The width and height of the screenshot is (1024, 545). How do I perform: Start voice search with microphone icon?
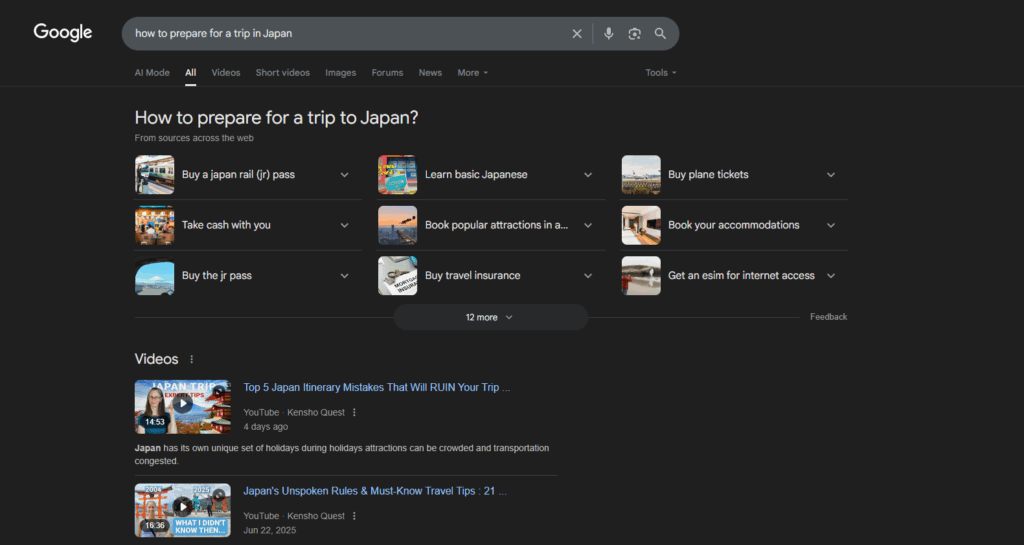608,34
